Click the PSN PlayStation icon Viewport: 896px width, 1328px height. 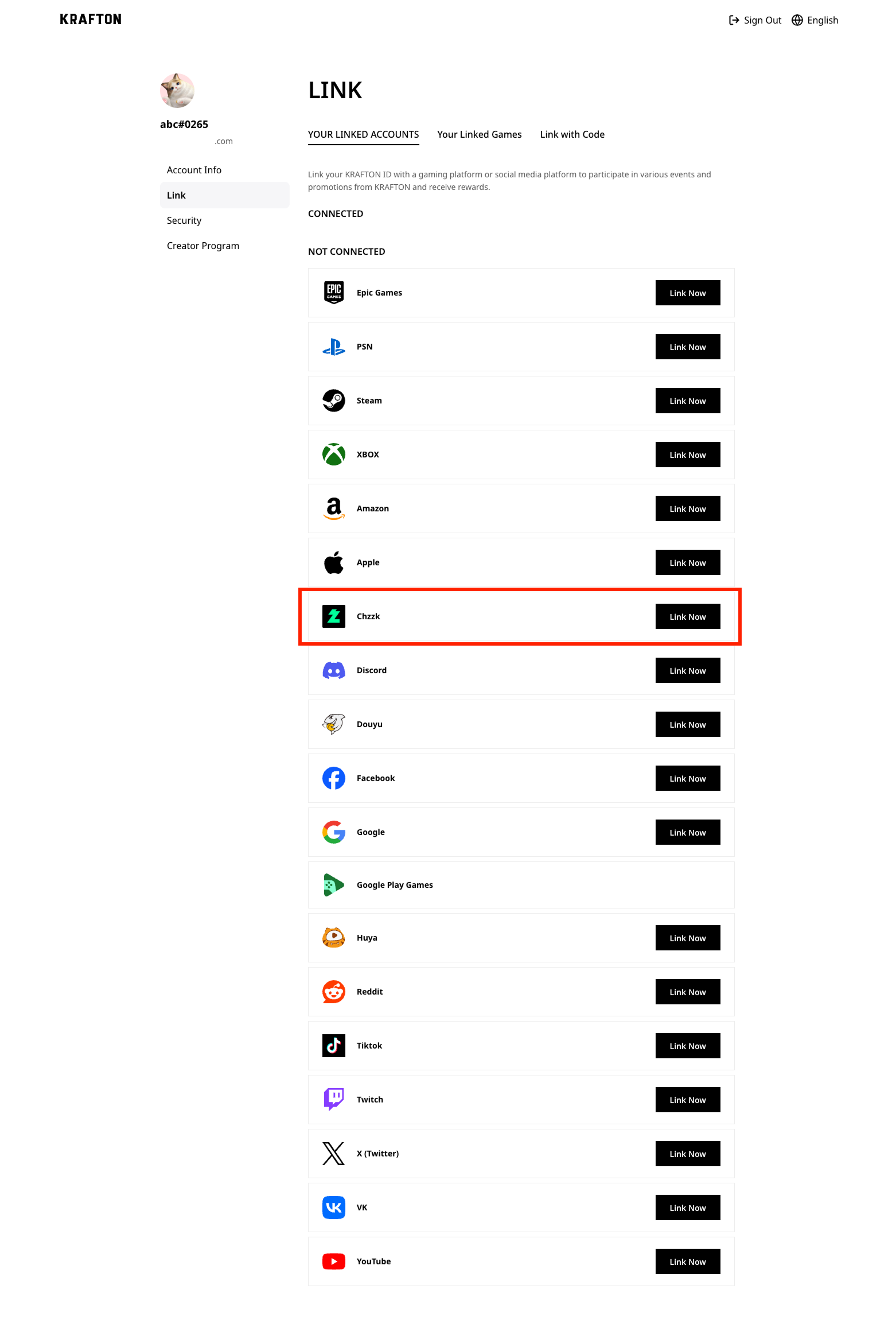tap(333, 346)
